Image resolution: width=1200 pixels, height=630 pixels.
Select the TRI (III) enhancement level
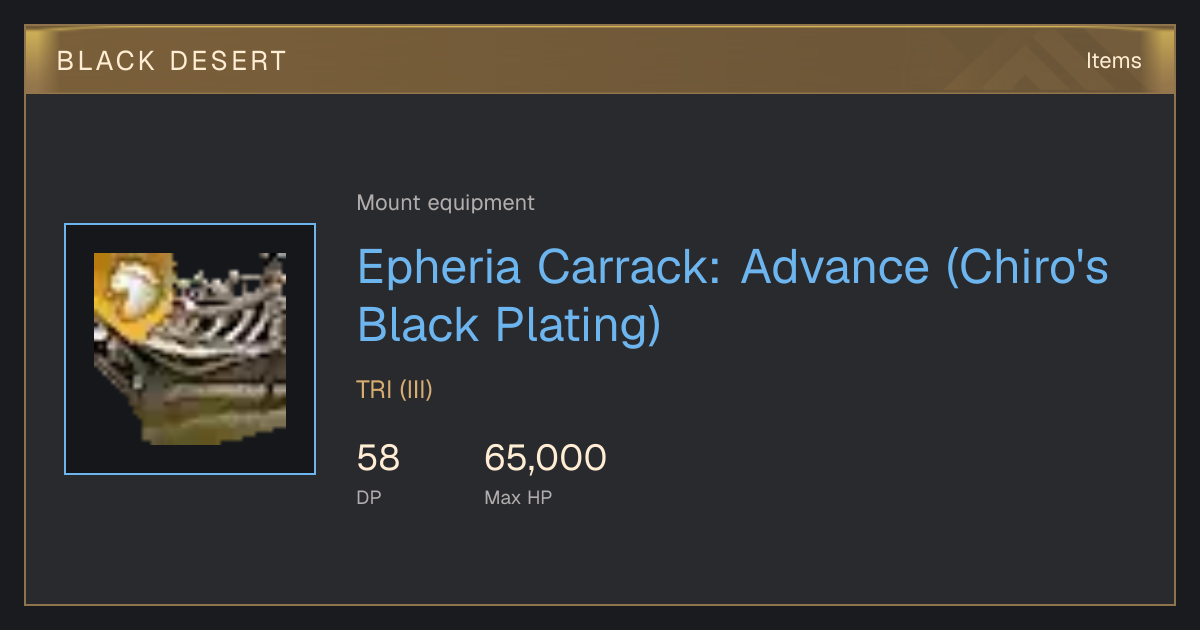click(394, 390)
